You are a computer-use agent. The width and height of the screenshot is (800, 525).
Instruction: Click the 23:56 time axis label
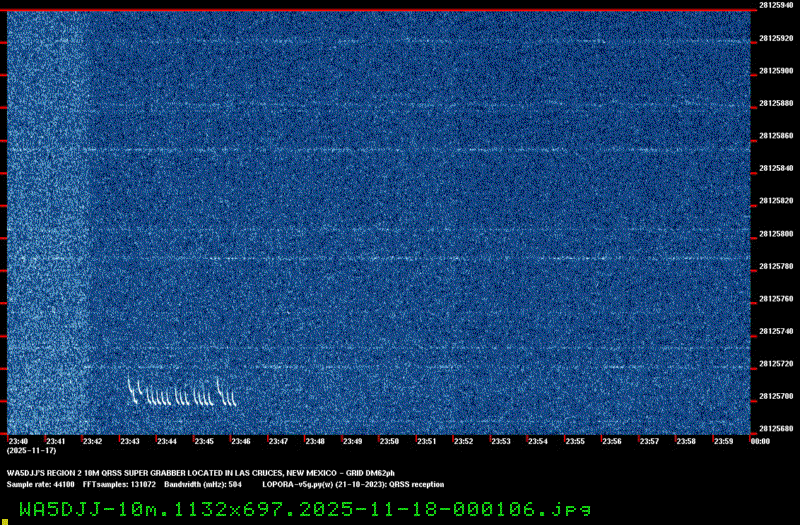point(612,441)
